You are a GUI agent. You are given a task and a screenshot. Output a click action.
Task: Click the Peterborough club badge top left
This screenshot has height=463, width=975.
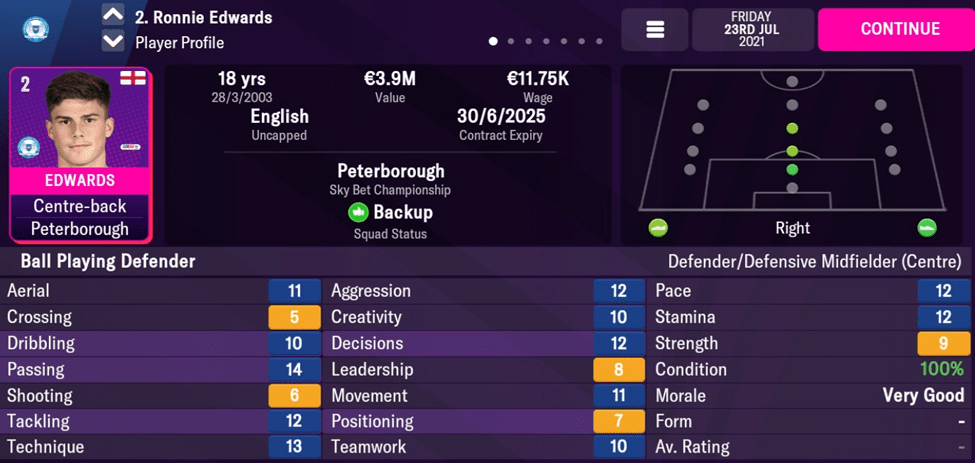point(38,27)
